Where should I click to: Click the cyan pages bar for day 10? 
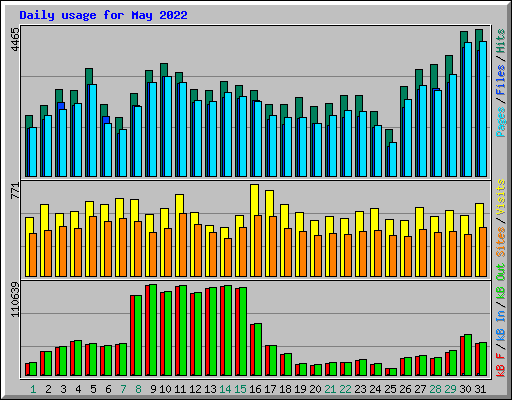coord(168,126)
